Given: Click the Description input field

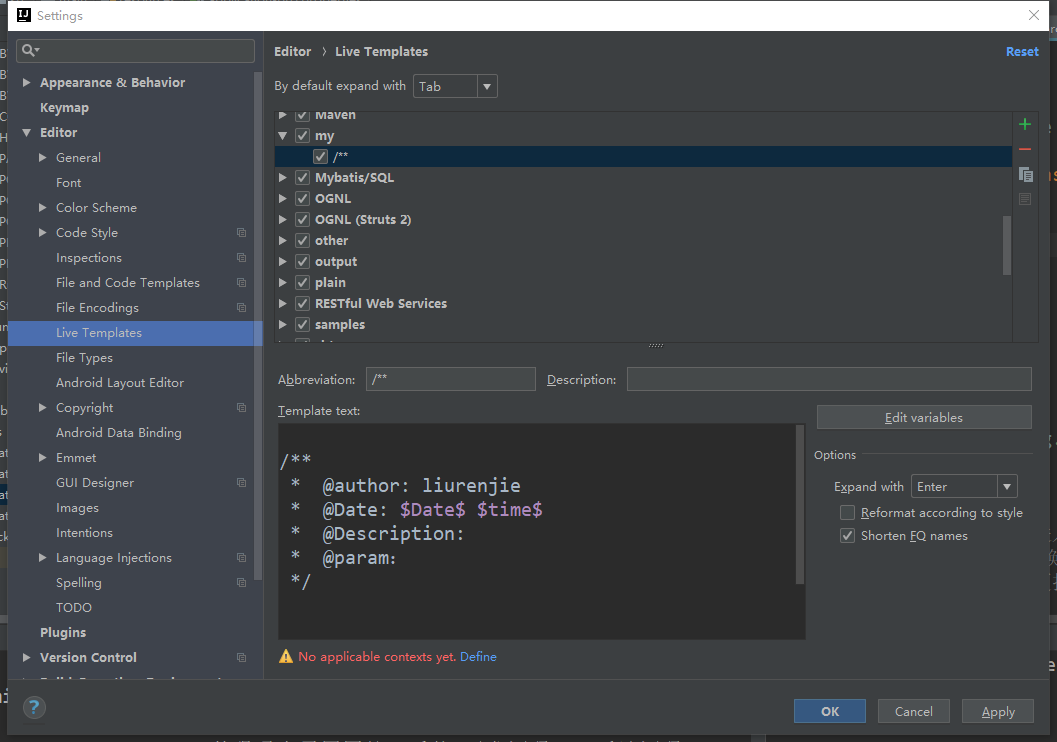Looking at the screenshot, I should (x=829, y=379).
